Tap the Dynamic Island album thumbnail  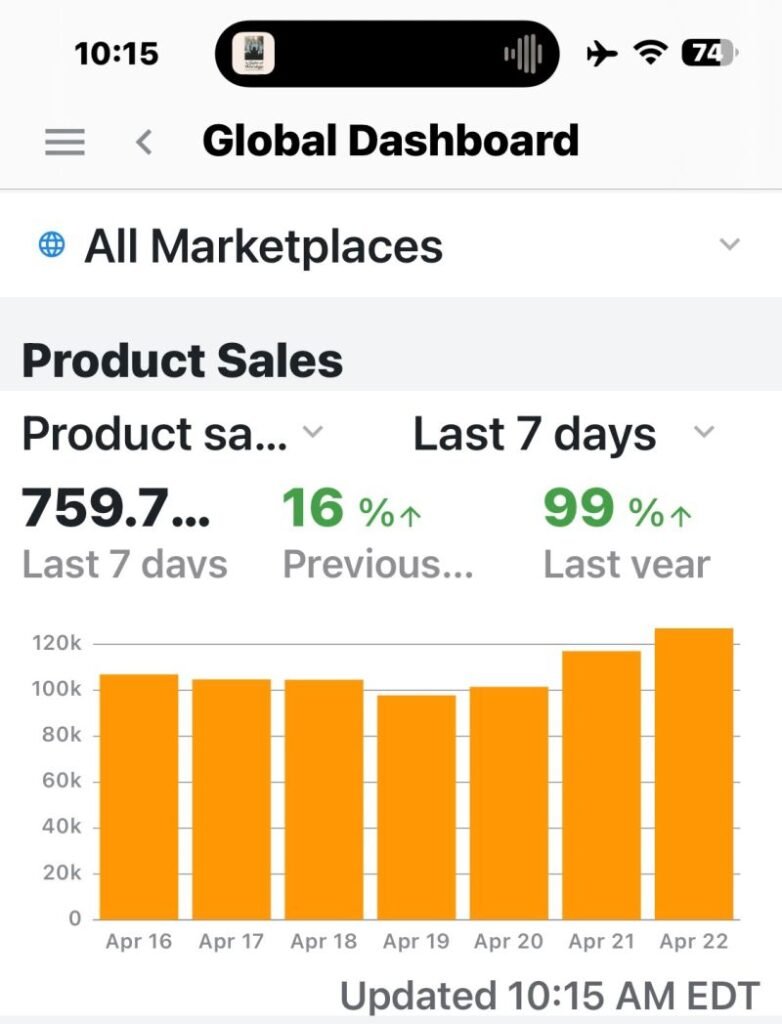[x=254, y=53]
